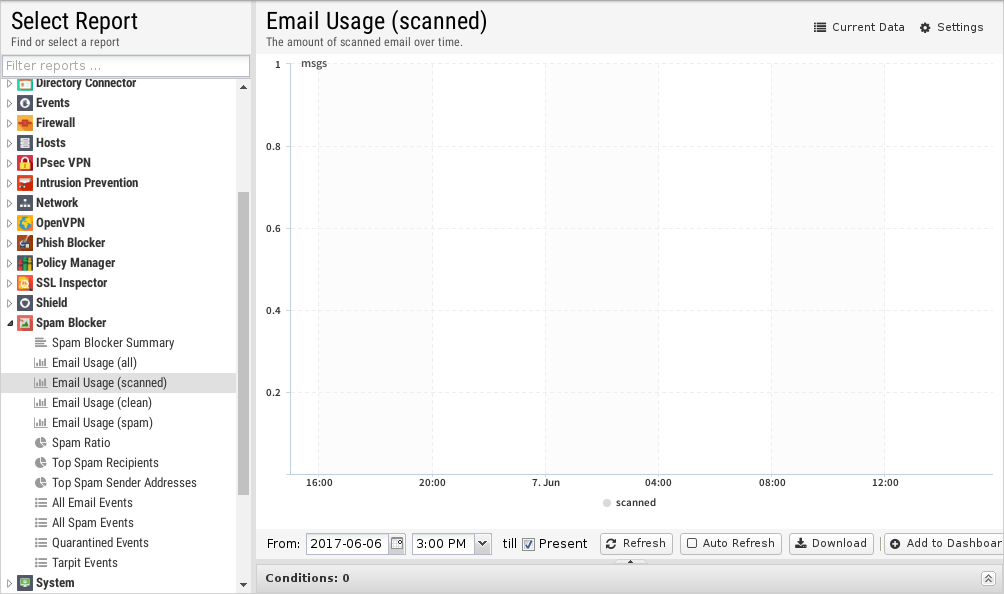Click the IPsec VPN lock icon
Screen dimensions: 1004x594
25,163
